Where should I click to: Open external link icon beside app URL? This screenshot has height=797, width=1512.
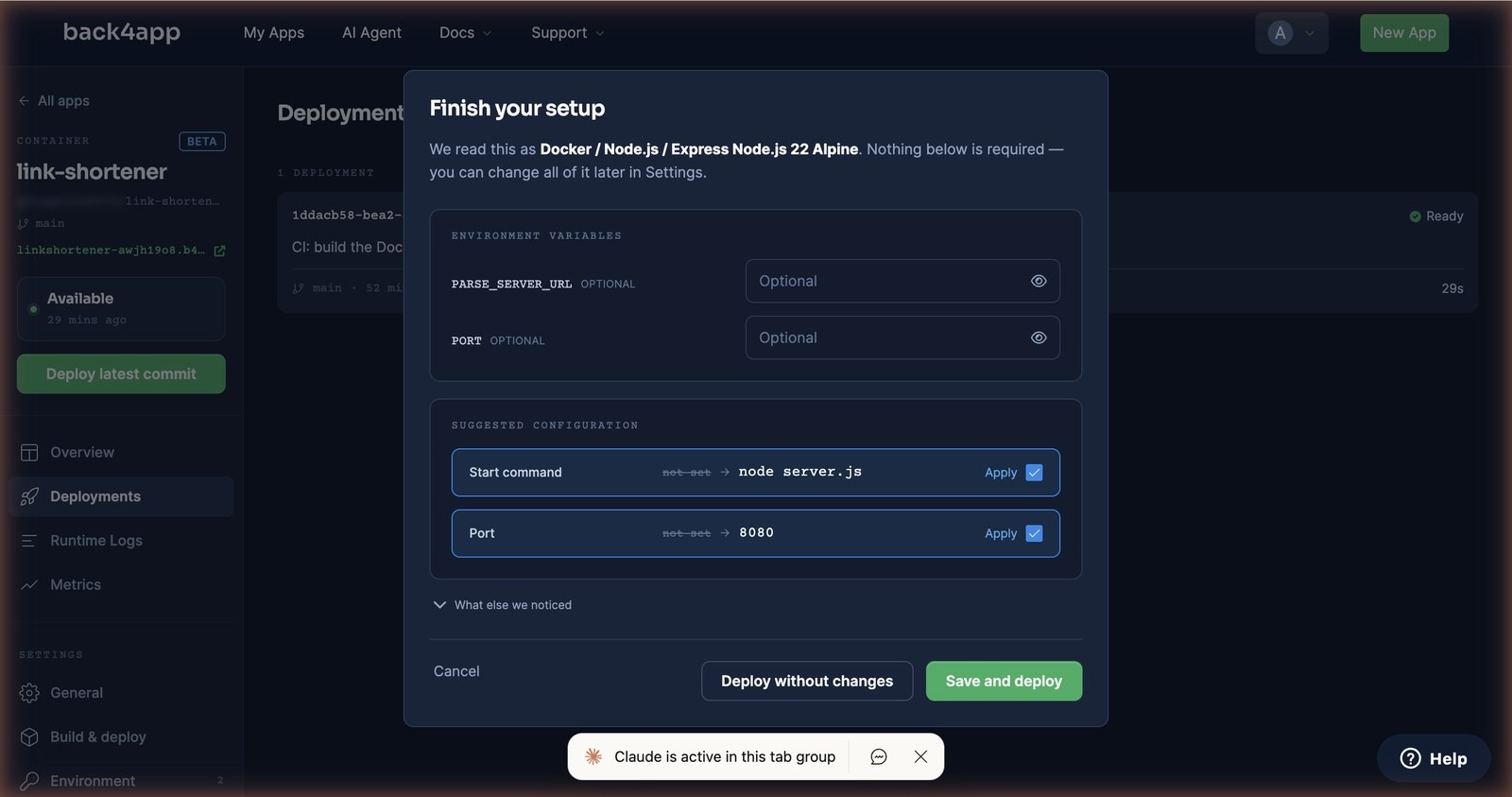219,251
